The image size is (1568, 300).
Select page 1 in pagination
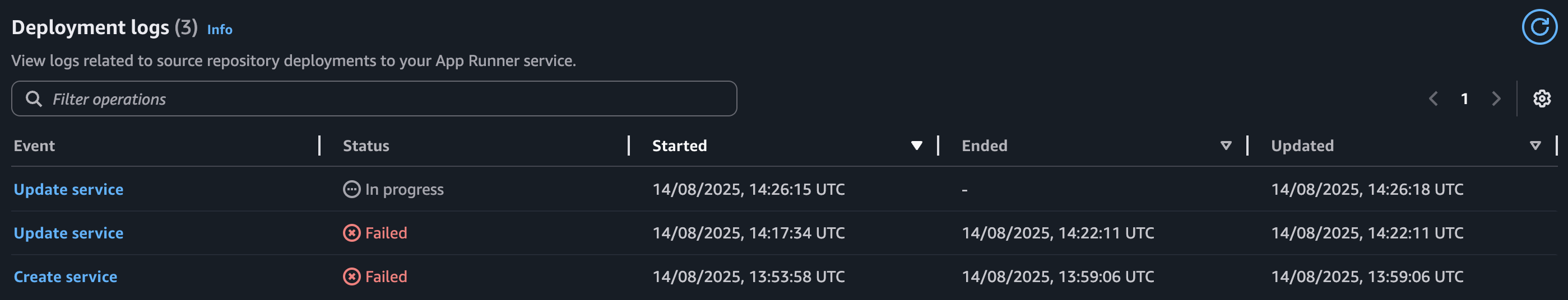[x=1464, y=99]
